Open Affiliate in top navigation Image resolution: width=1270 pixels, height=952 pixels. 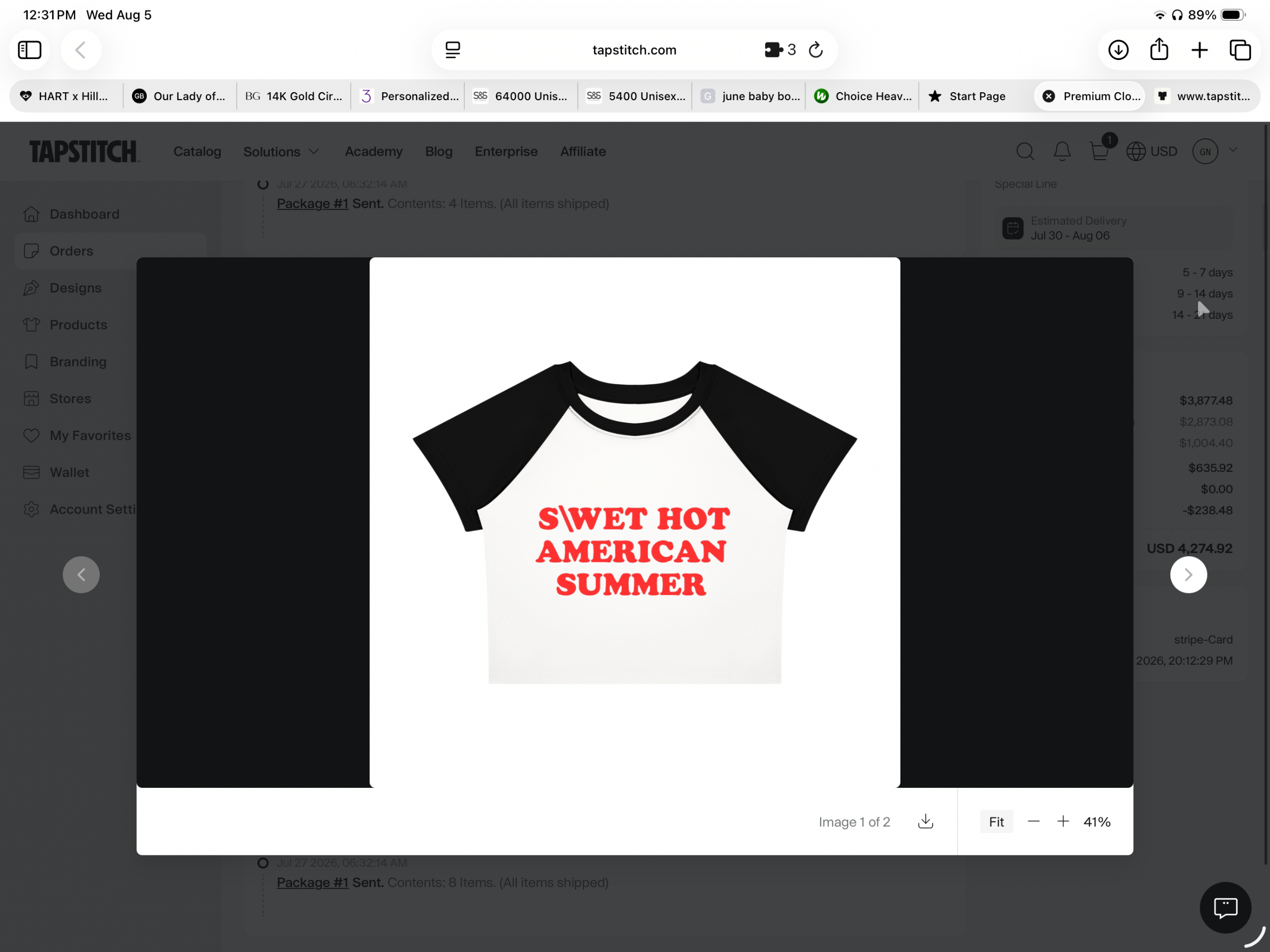pyautogui.click(x=583, y=152)
